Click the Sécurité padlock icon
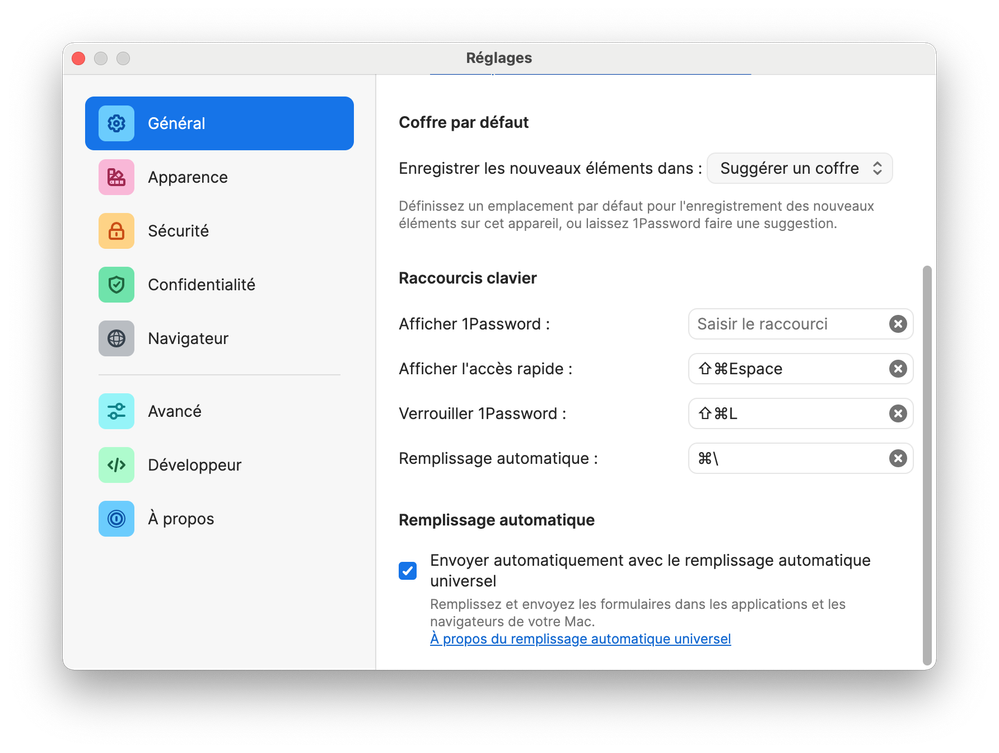 [116, 231]
